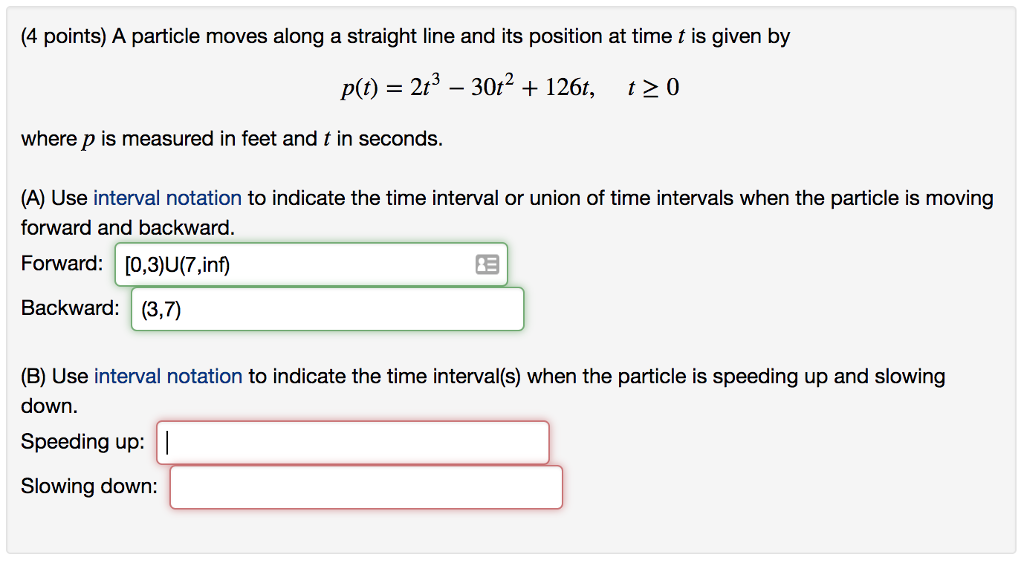This screenshot has height=563, width=1024.
Task: Click the 2t³ term in the formula
Action: pos(425,86)
